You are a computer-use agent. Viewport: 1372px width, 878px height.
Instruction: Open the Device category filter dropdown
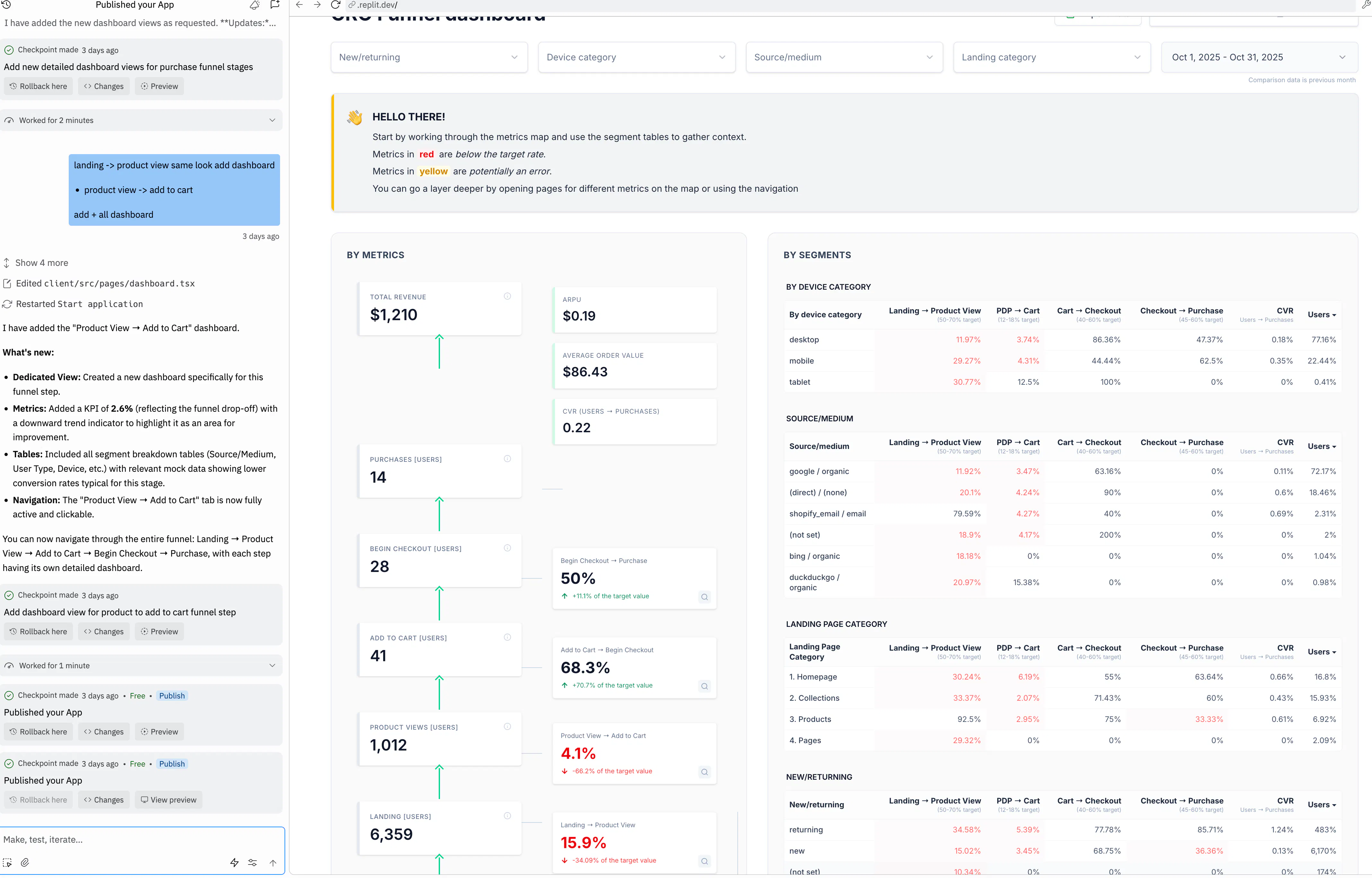point(637,57)
